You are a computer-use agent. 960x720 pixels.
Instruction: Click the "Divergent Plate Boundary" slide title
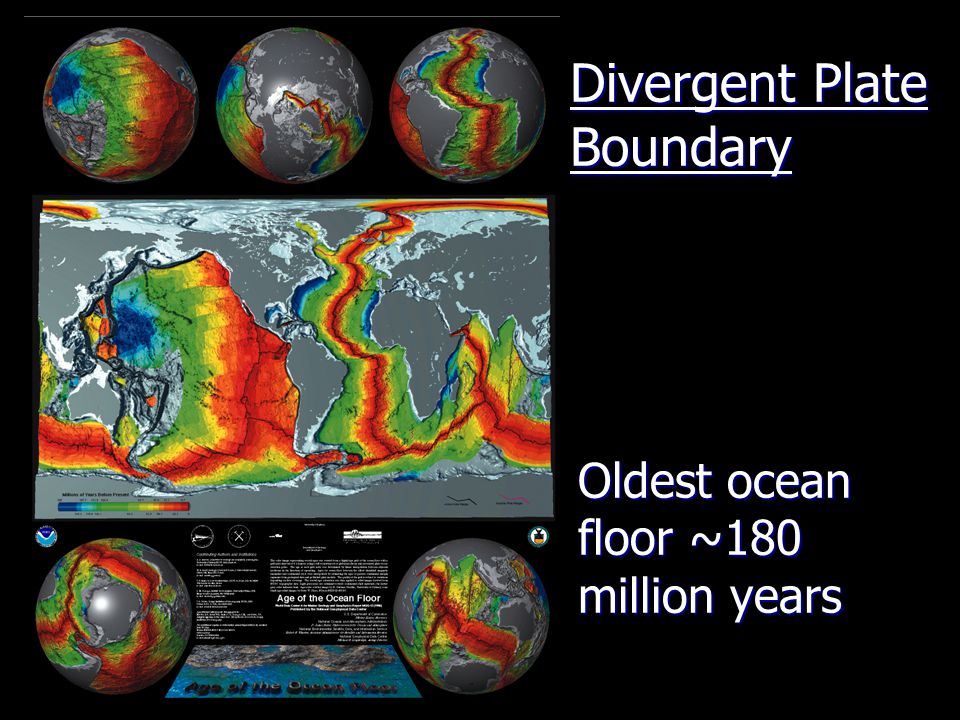(748, 116)
